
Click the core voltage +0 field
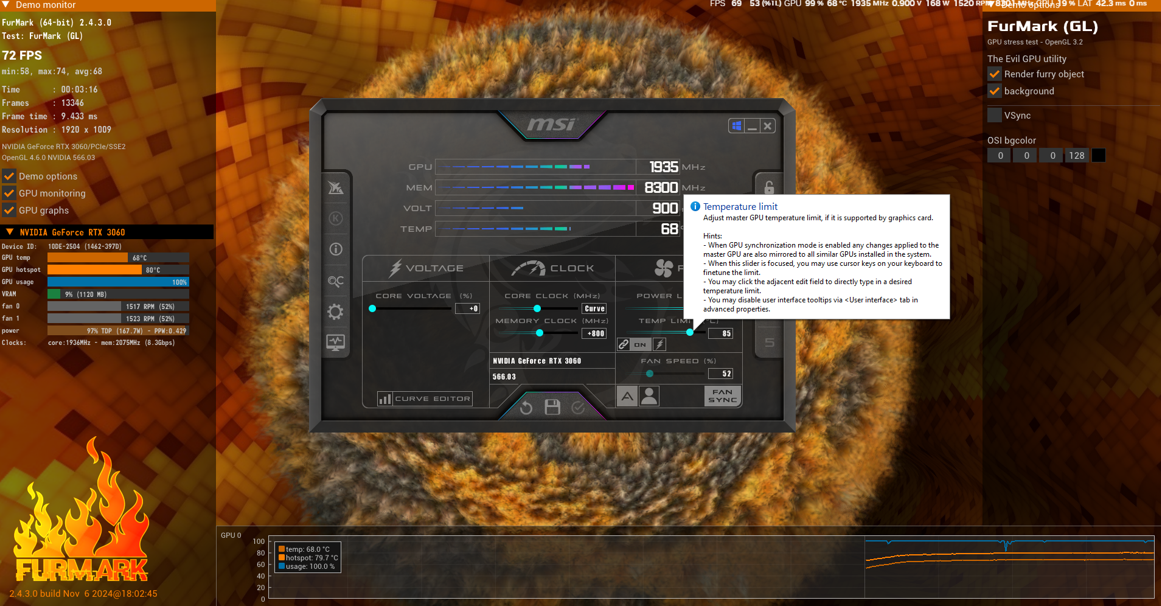[x=468, y=308]
